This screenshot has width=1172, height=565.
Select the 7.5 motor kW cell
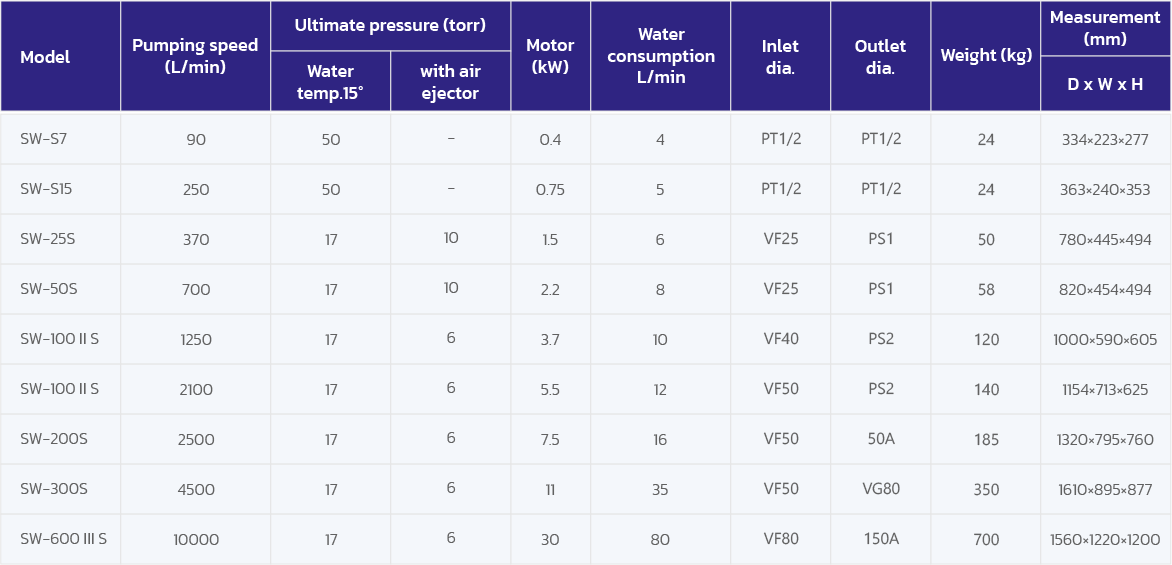pyautogui.click(x=550, y=440)
